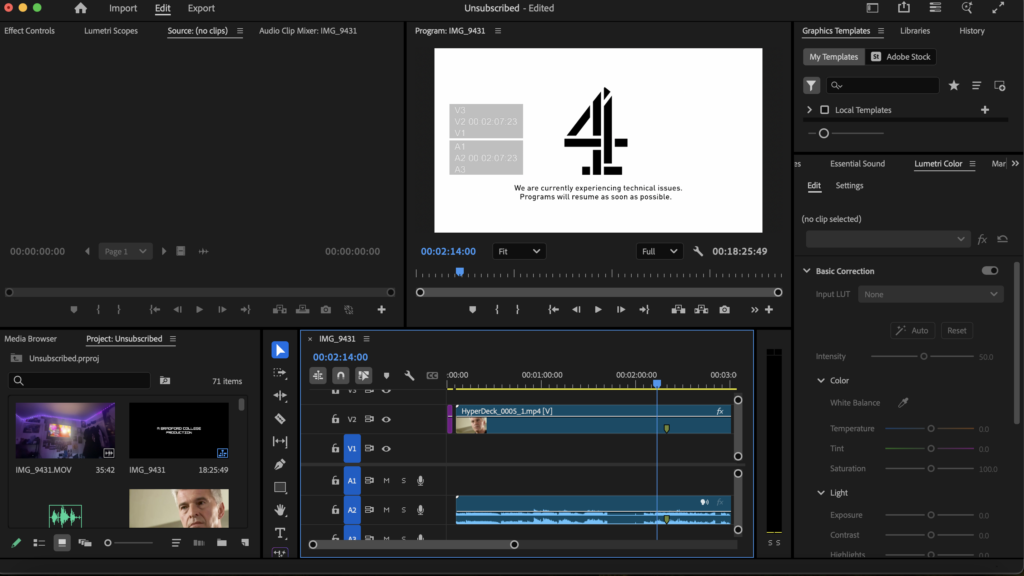The height and width of the screenshot is (576, 1024).
Task: Click the Home icon in top bar
Action: point(80,8)
